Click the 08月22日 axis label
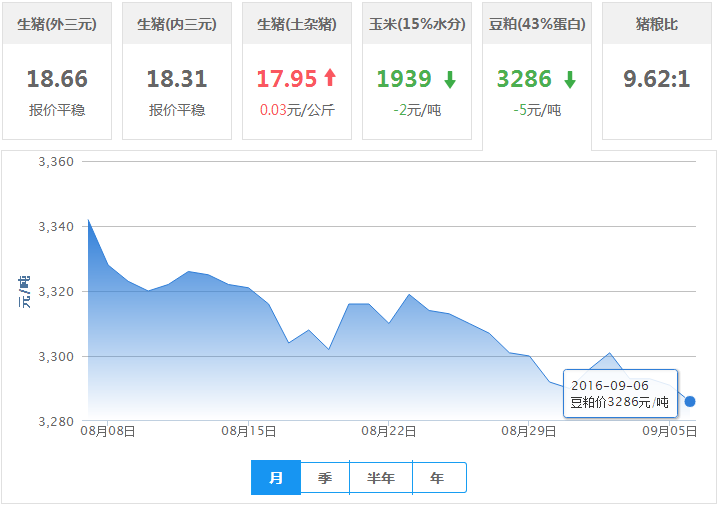 pos(389,431)
